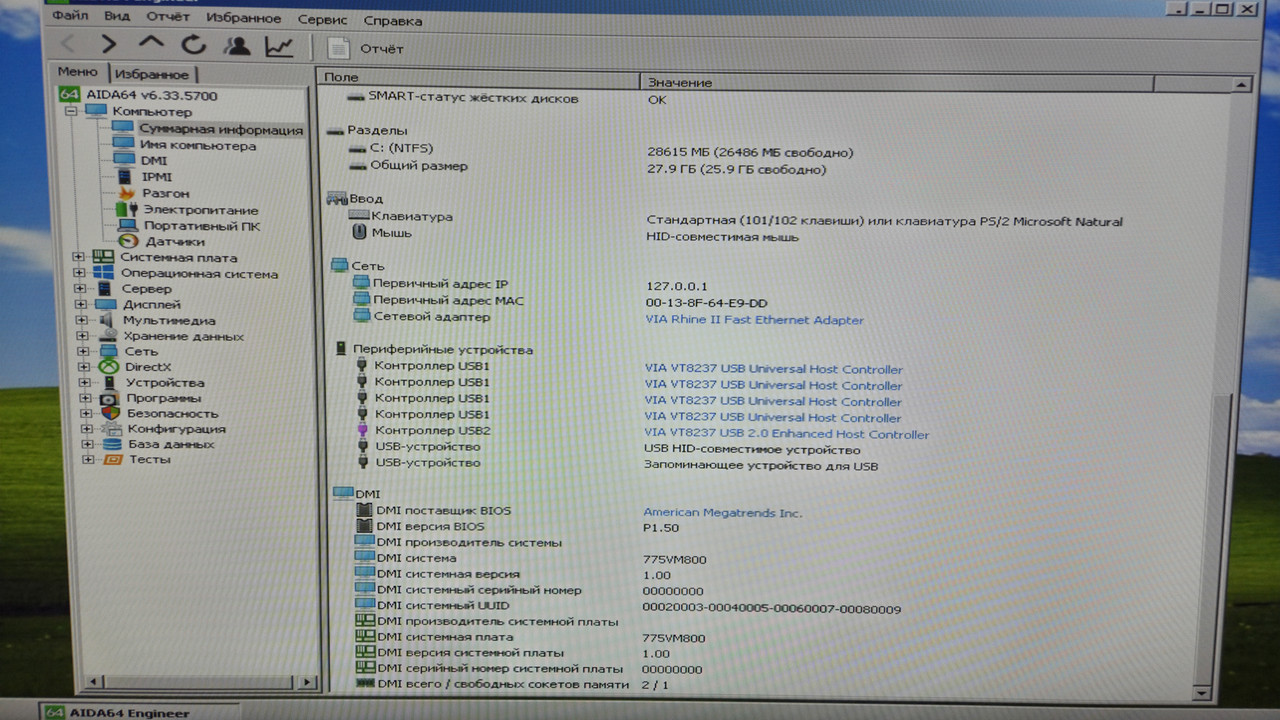Open the user/favorites person icon in toolbar

pos(237,45)
